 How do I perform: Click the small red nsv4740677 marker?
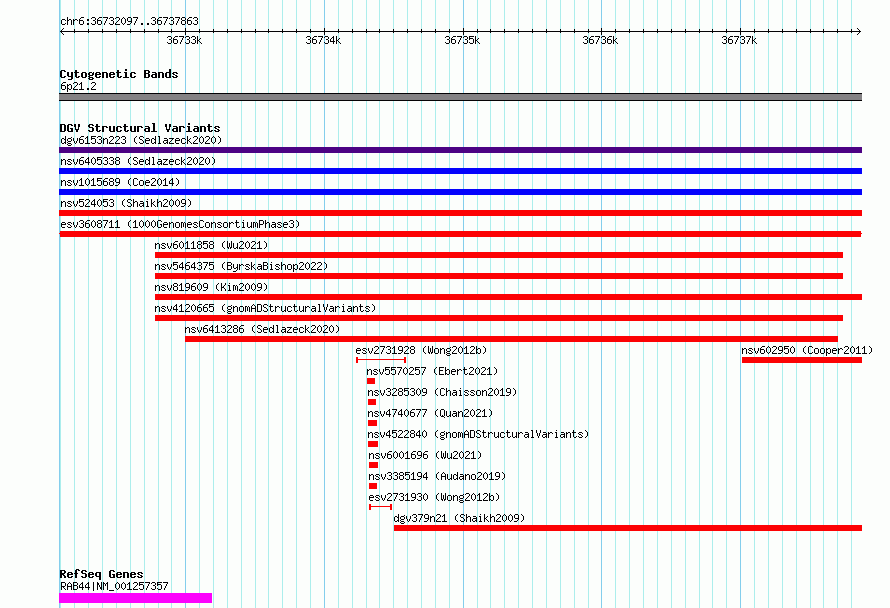coord(373,423)
